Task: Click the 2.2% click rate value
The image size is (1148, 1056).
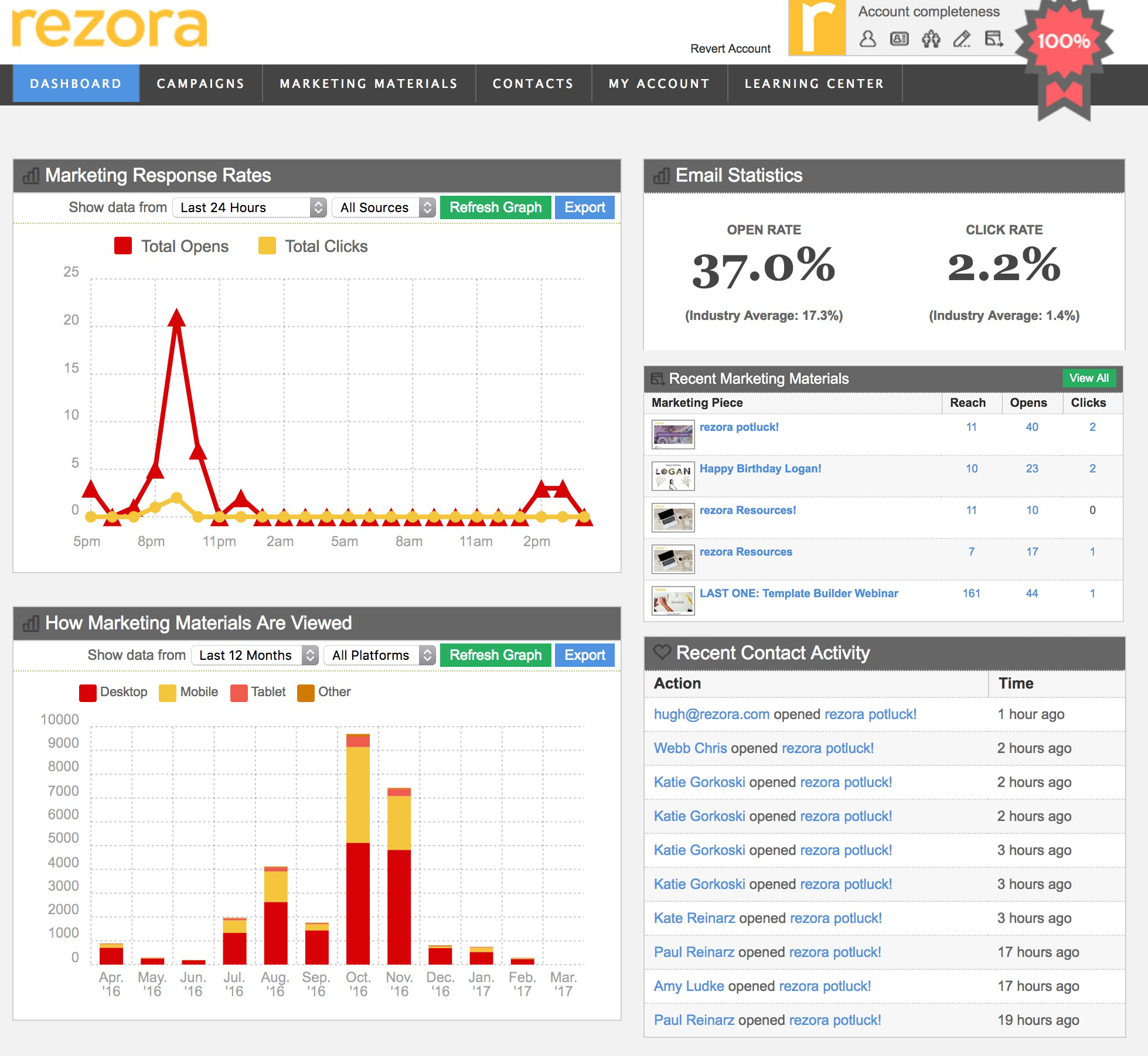Action: pos(1004,265)
